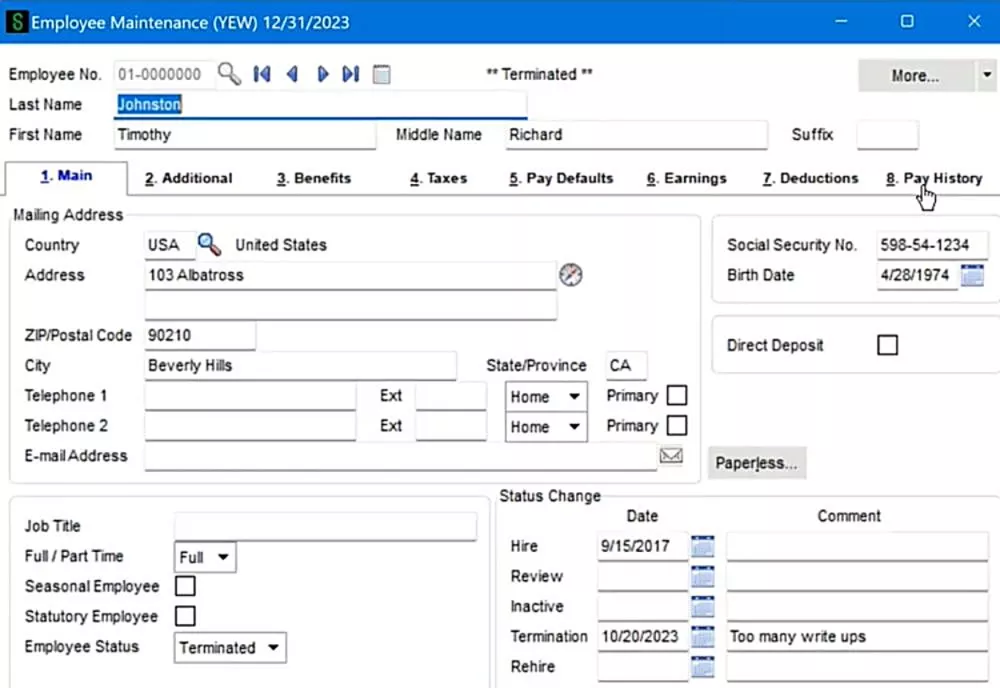
Task: Jump to the last employee record
Action: (350, 74)
